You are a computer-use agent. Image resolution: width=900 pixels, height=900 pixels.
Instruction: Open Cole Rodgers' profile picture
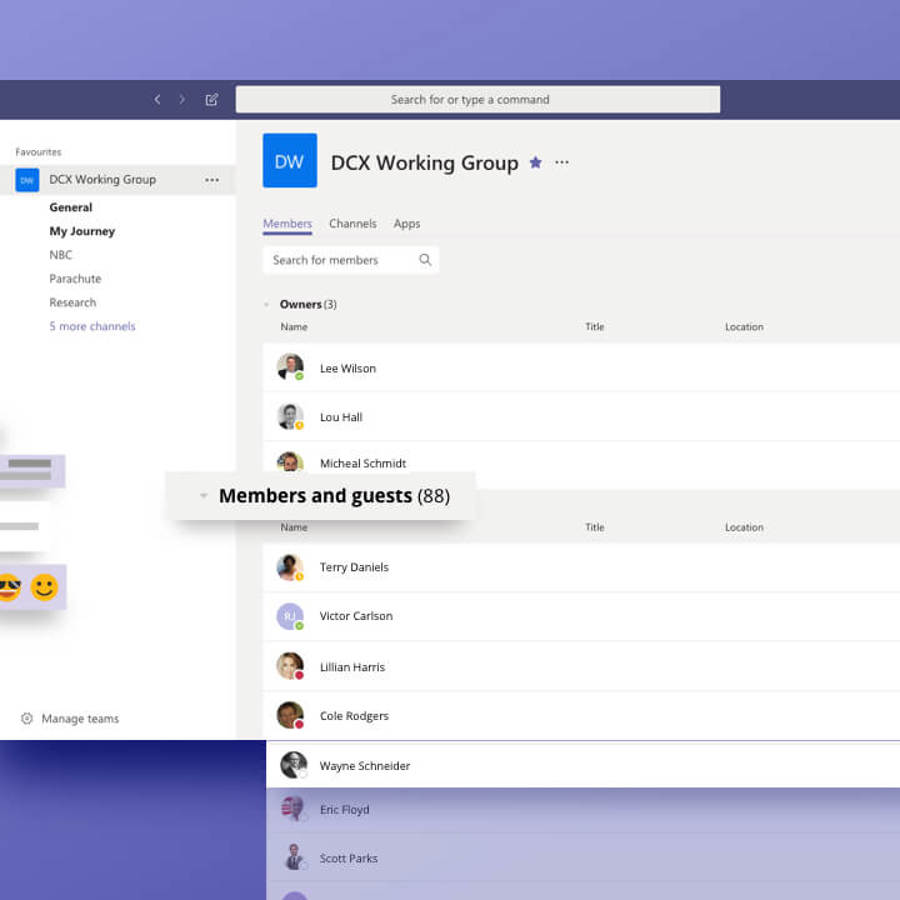point(290,715)
